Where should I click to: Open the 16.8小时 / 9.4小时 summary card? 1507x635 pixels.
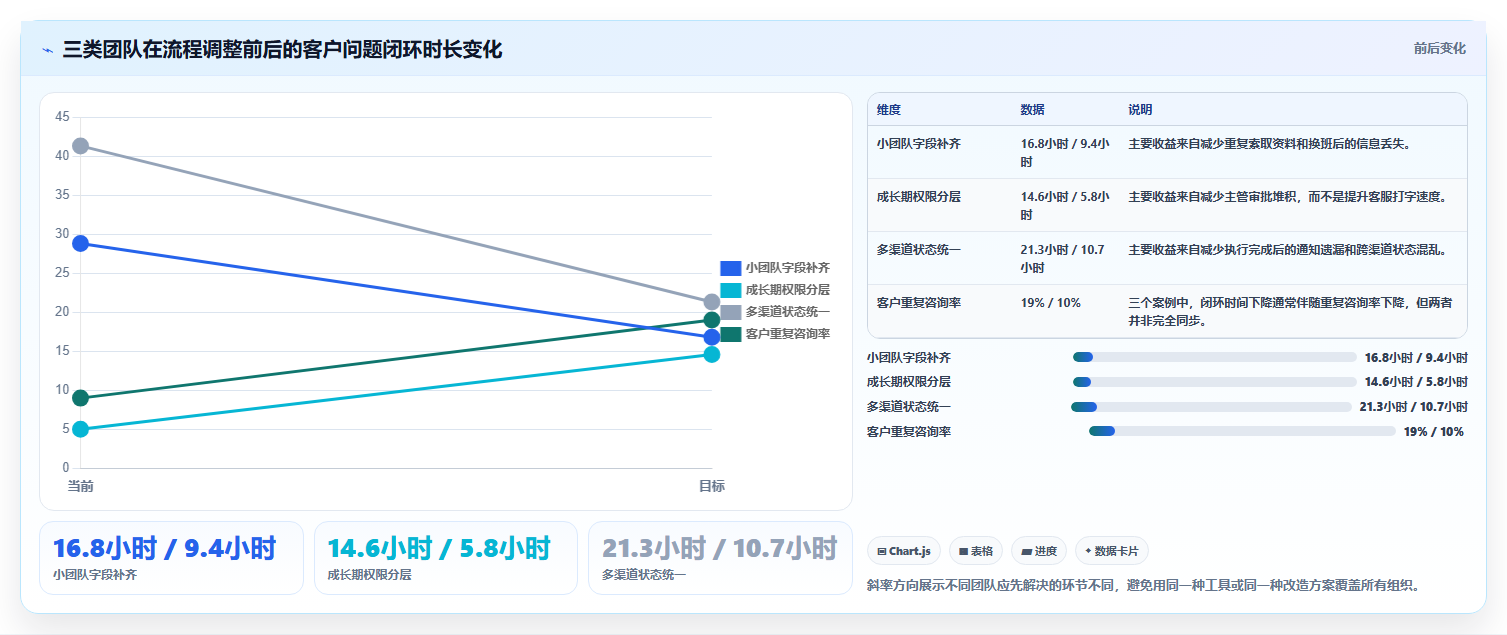171,558
